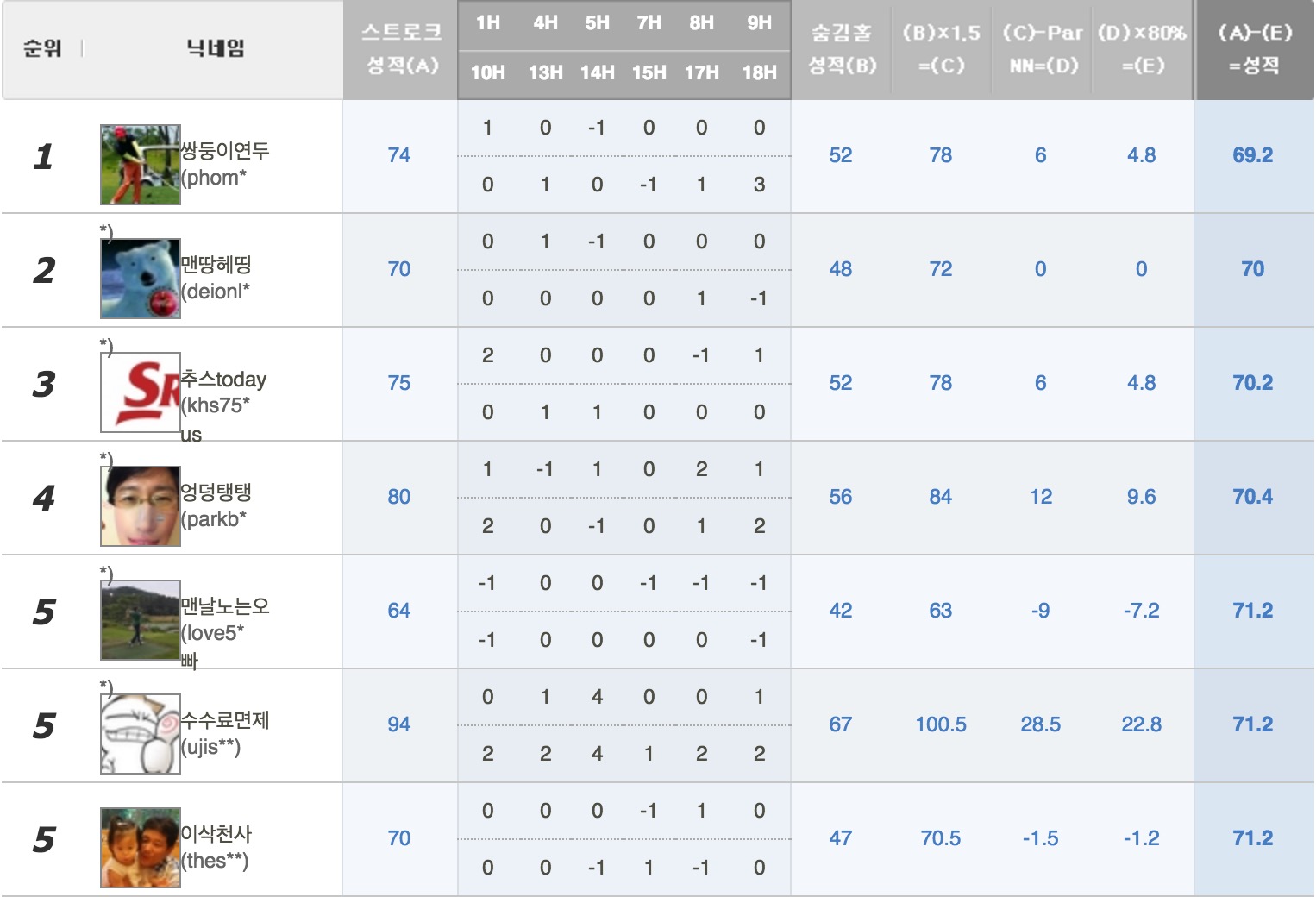Select the 스트로크 성적(A) column header
Viewport: 1316px width, 897px height.
401,49
